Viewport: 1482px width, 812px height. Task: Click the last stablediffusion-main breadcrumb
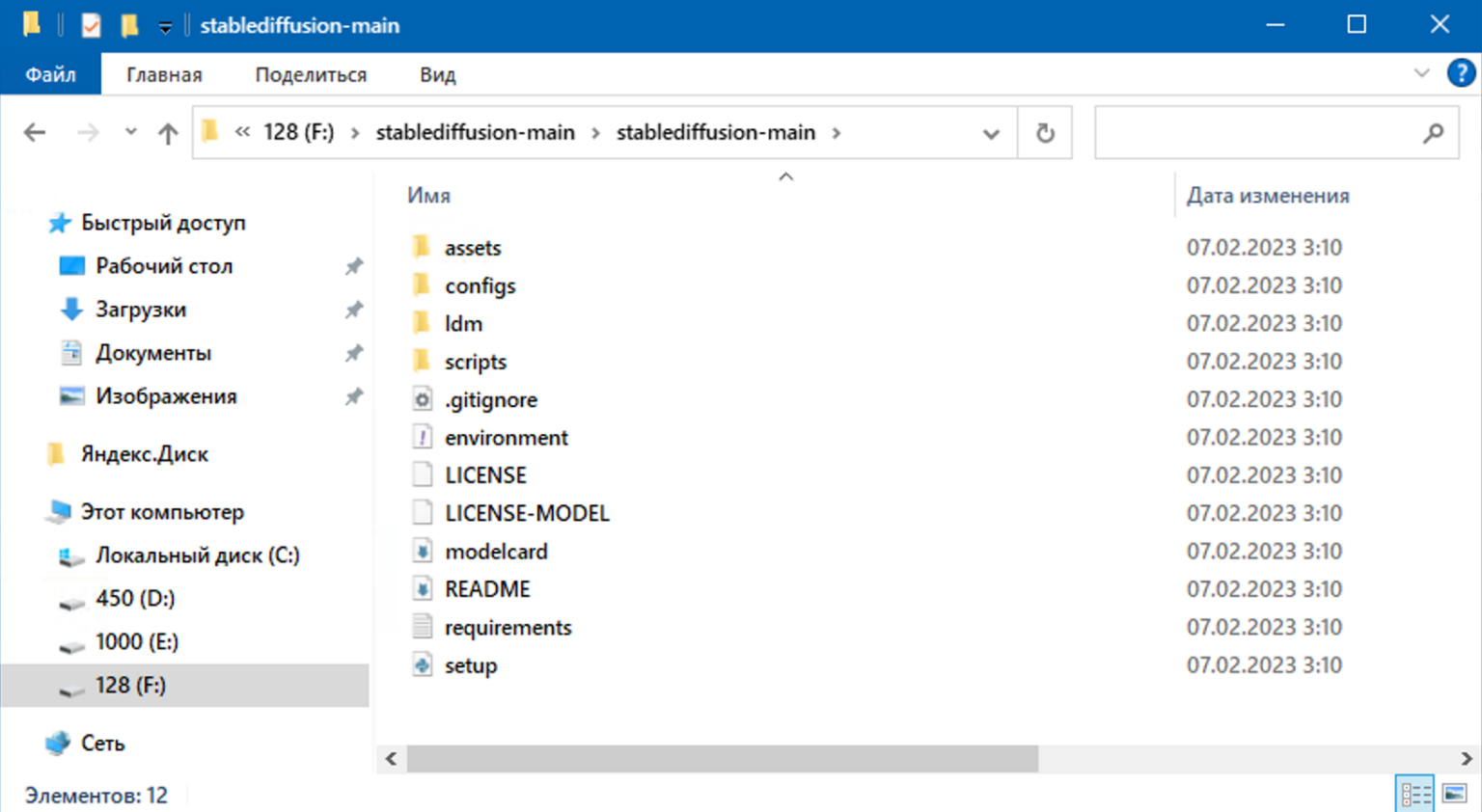(x=716, y=132)
